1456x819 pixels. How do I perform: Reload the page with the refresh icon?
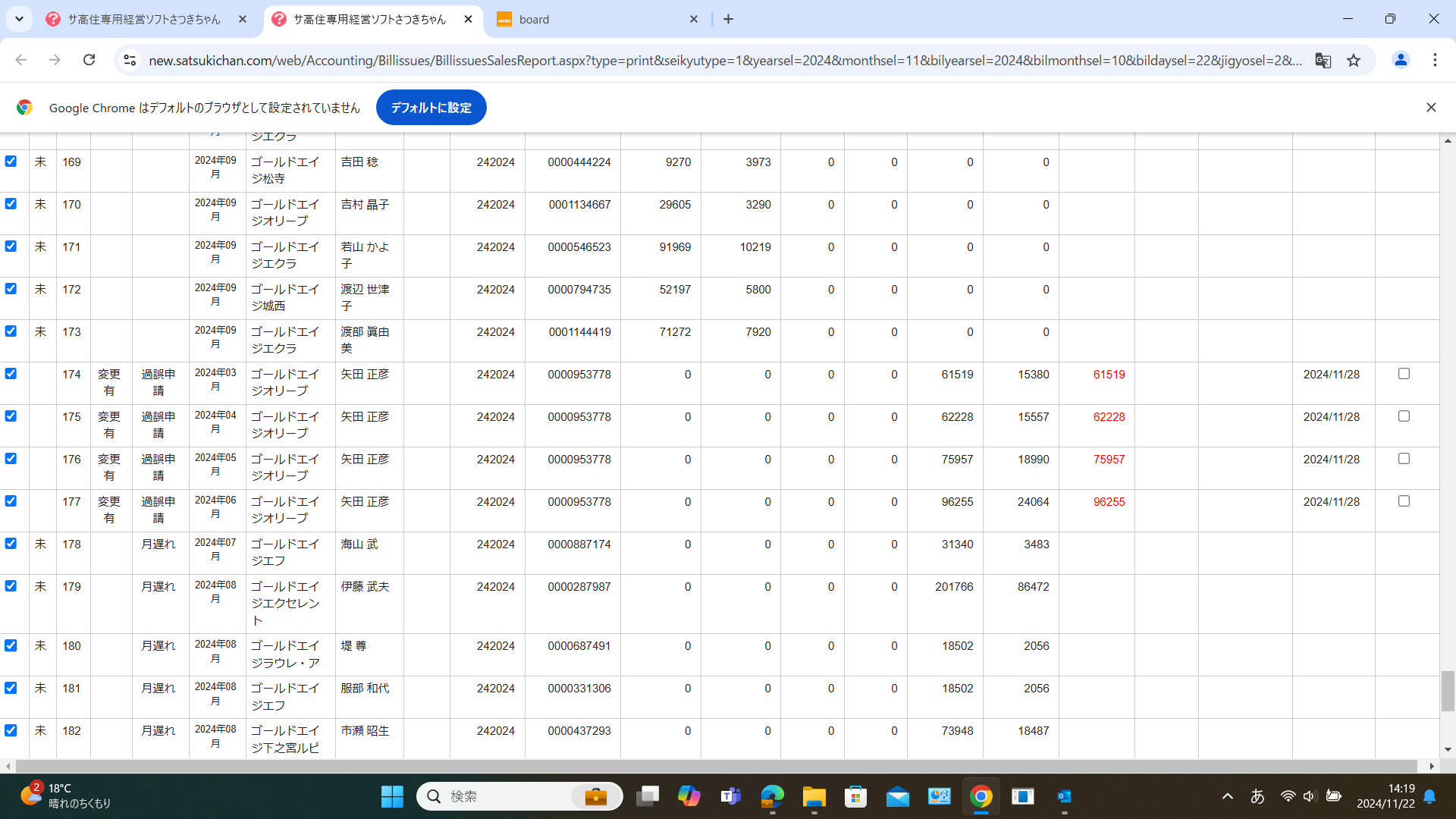click(89, 60)
